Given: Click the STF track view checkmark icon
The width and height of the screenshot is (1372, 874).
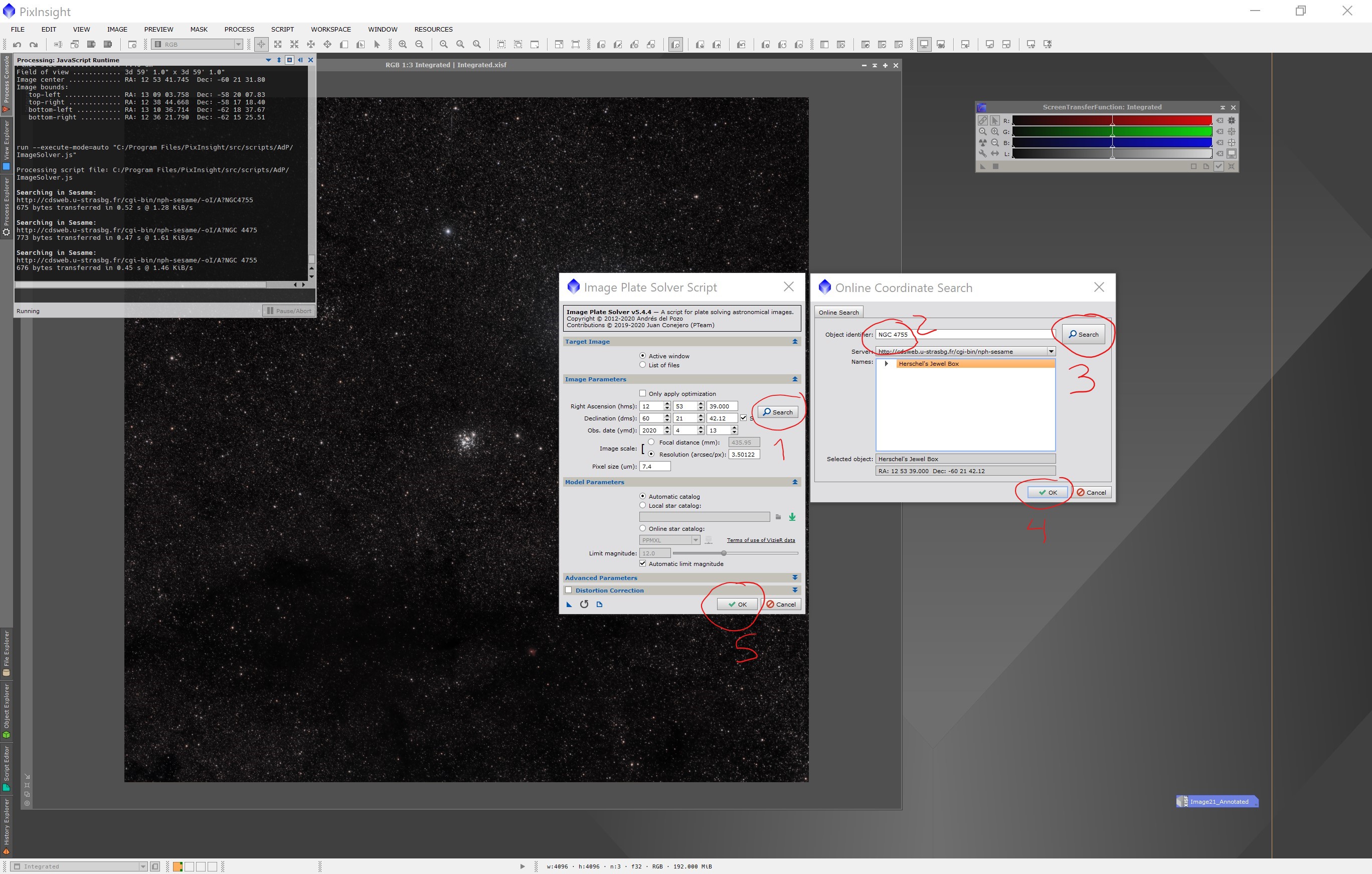Looking at the screenshot, I should point(1219,167).
